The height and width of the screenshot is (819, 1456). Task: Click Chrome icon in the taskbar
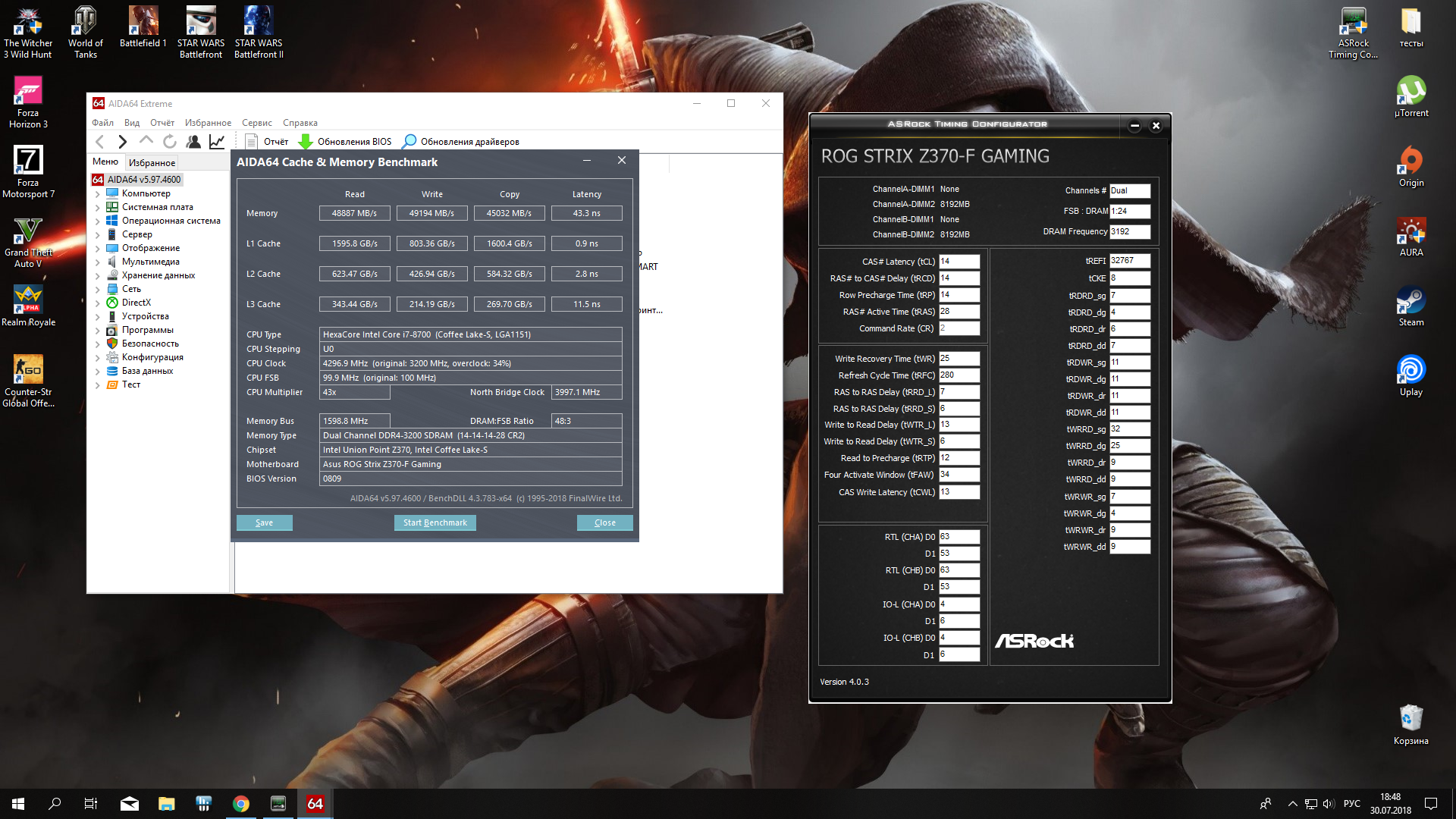pyautogui.click(x=241, y=804)
